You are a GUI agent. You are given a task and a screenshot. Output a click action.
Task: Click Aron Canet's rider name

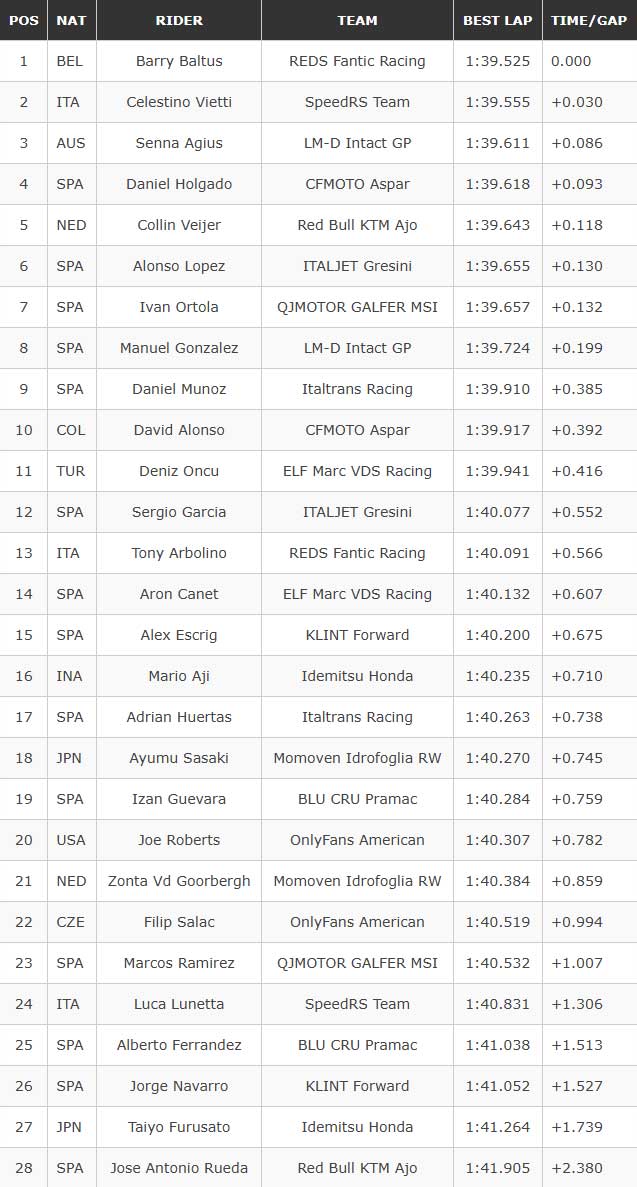pyautogui.click(x=179, y=594)
